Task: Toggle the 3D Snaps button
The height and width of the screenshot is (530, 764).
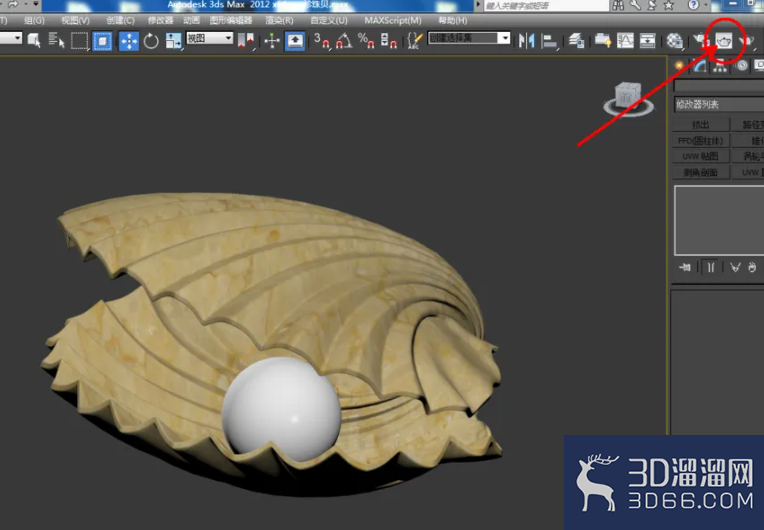Action: point(322,41)
